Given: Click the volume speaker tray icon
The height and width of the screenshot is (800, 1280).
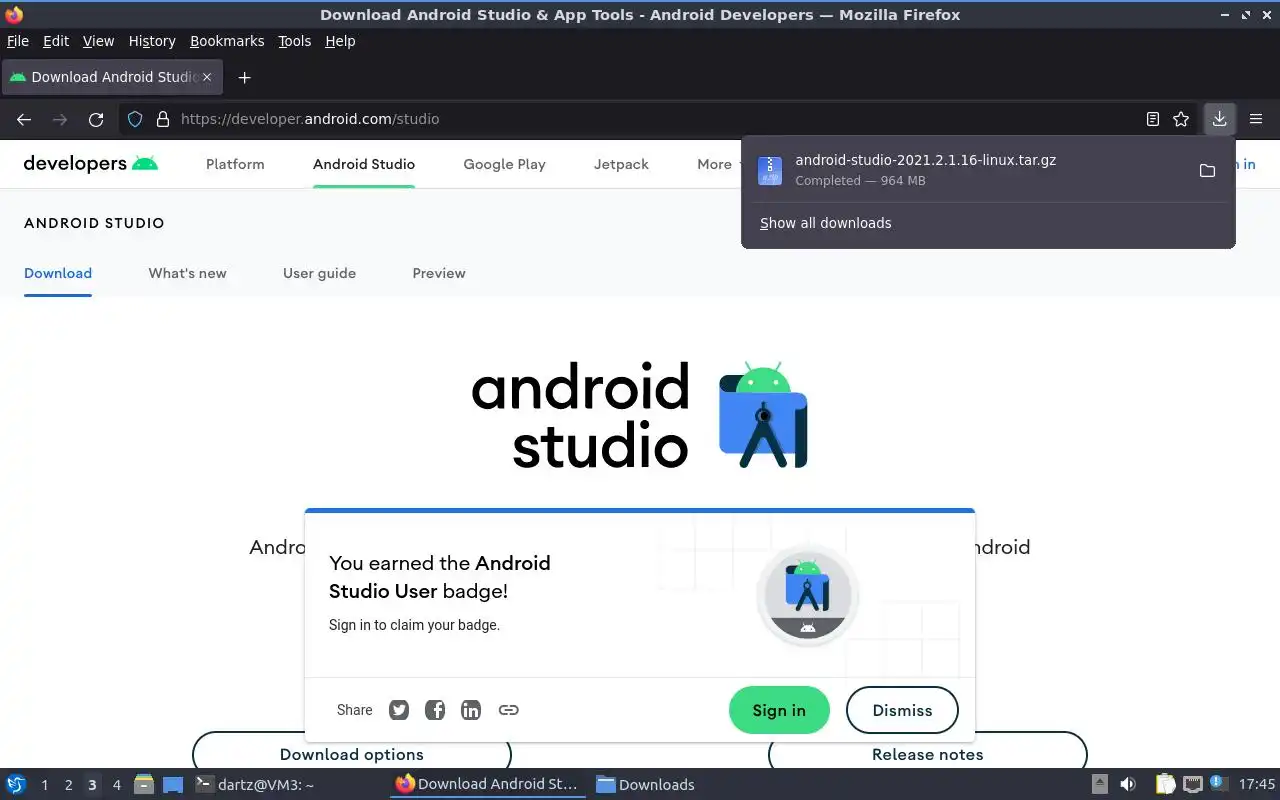Looking at the screenshot, I should [x=1128, y=784].
